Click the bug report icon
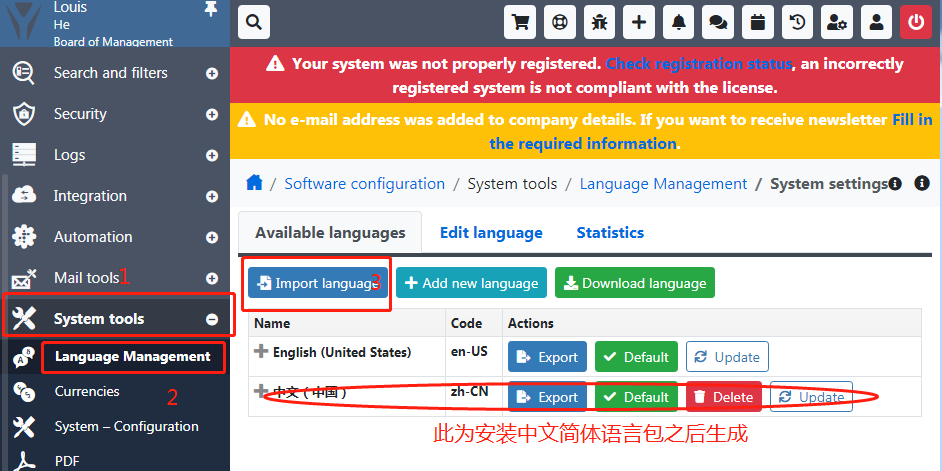Screen dimensions: 942x471 (599, 23)
